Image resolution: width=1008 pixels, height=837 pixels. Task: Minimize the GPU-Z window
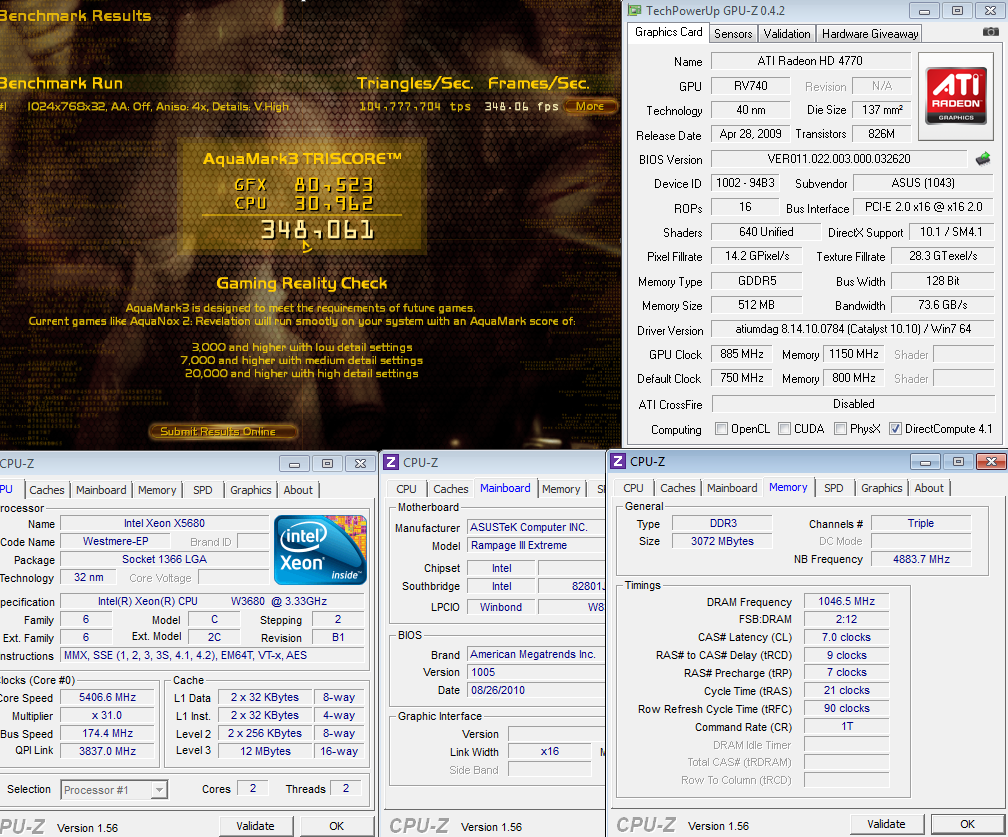[x=924, y=11]
